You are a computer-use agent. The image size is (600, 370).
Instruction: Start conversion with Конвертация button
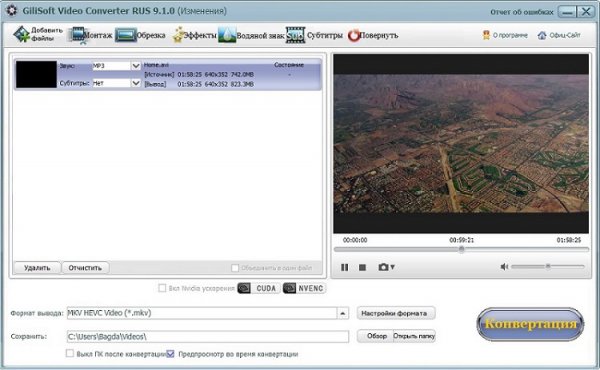pyautogui.click(x=530, y=324)
